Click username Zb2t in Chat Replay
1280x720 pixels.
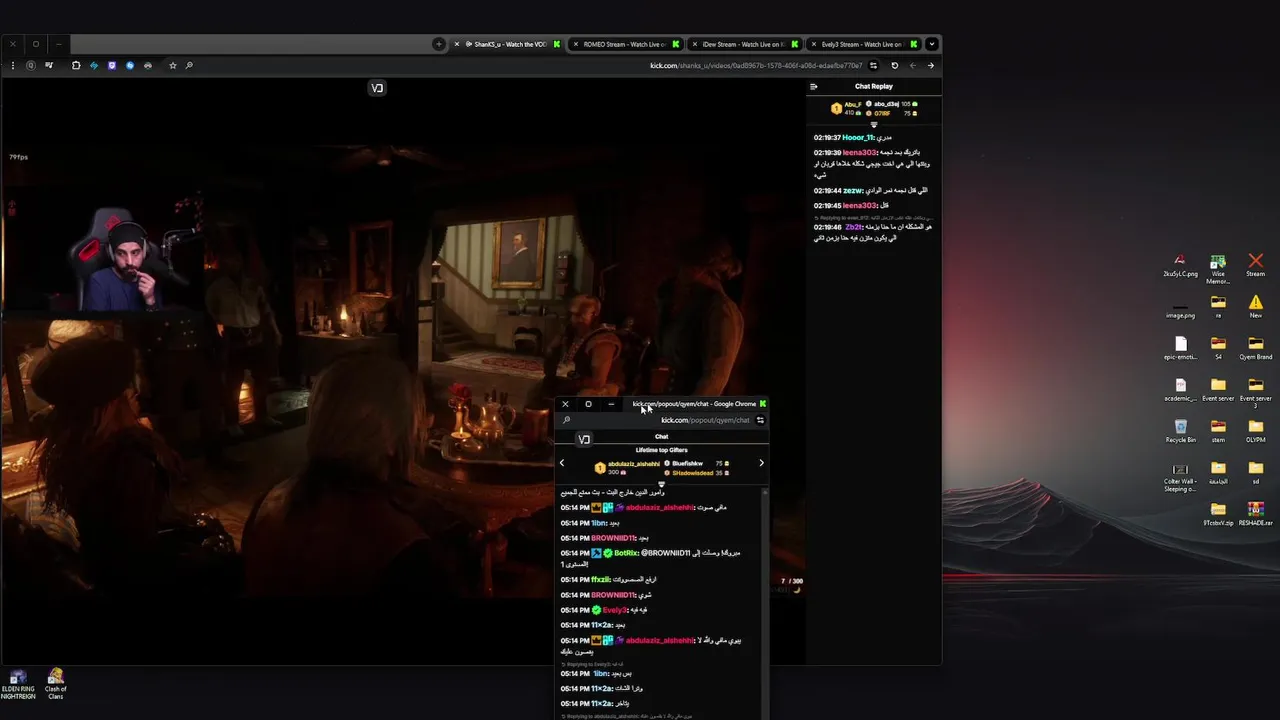click(853, 227)
